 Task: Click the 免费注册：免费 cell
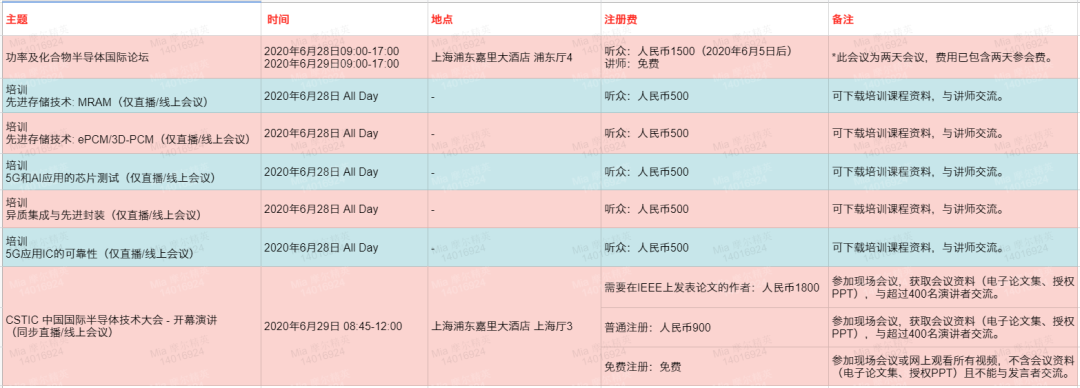coord(714,367)
